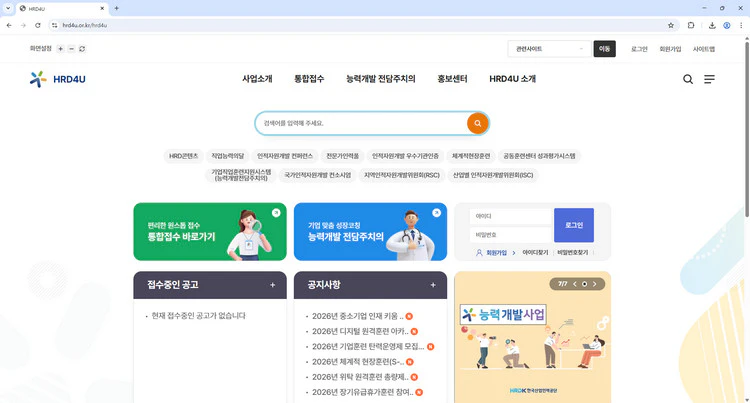Screen dimensions: 750x403
Task: Expand 접수중인 공고 with plus icon
Action: click(x=272, y=285)
